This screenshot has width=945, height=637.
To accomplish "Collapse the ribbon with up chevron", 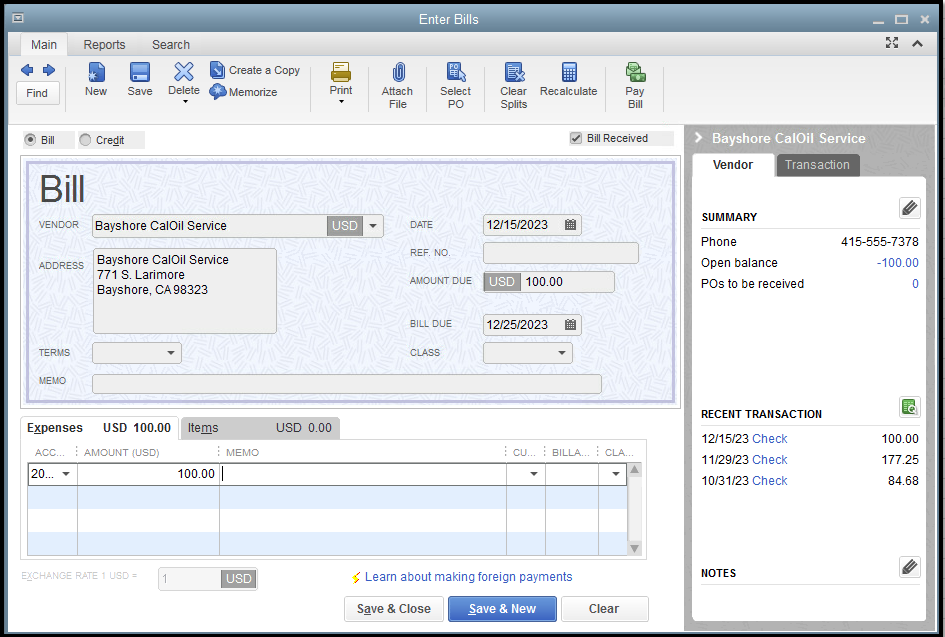I will 917,43.
